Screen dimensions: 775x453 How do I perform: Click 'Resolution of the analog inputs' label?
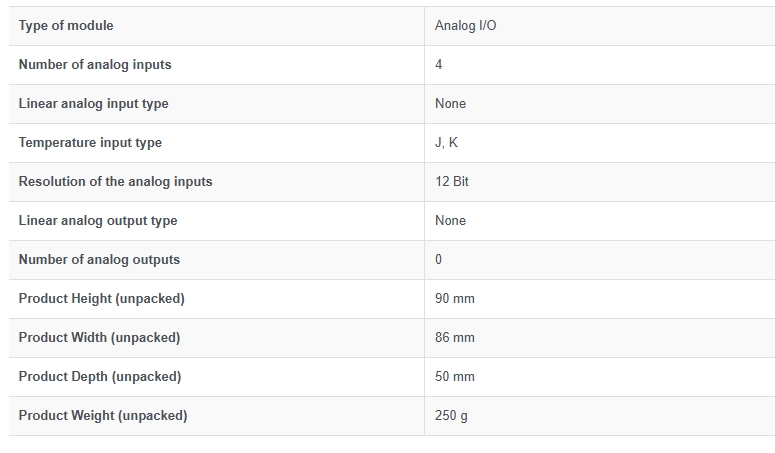[x=115, y=182]
